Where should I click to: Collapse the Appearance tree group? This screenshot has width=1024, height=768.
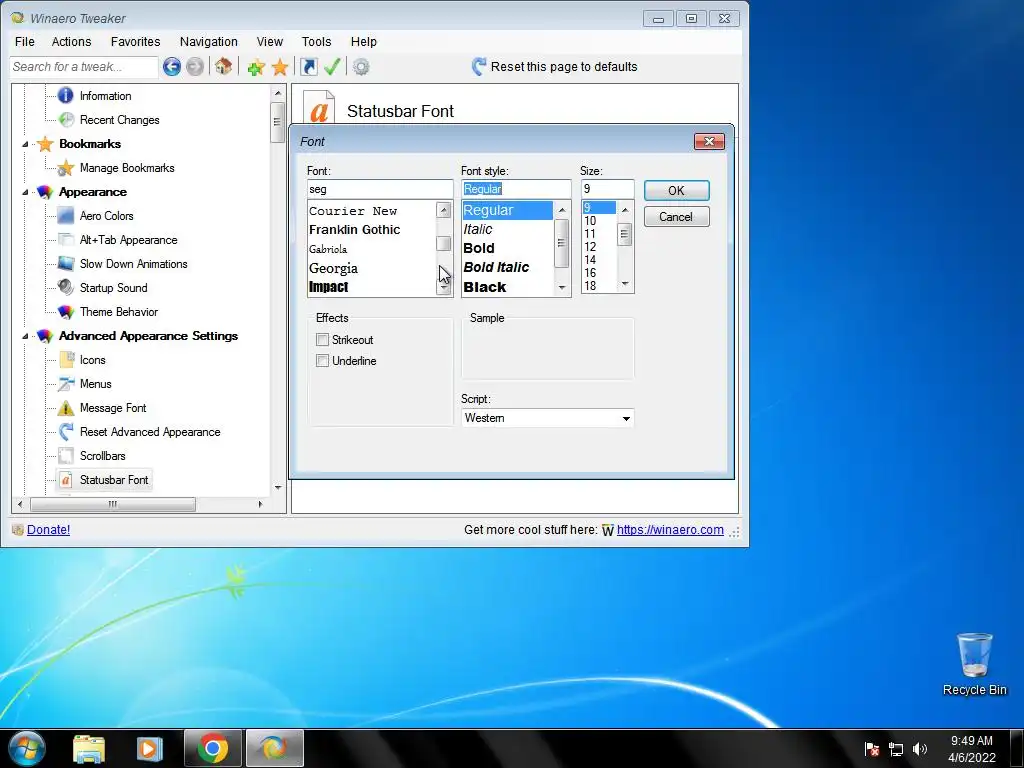pyautogui.click(x=25, y=192)
